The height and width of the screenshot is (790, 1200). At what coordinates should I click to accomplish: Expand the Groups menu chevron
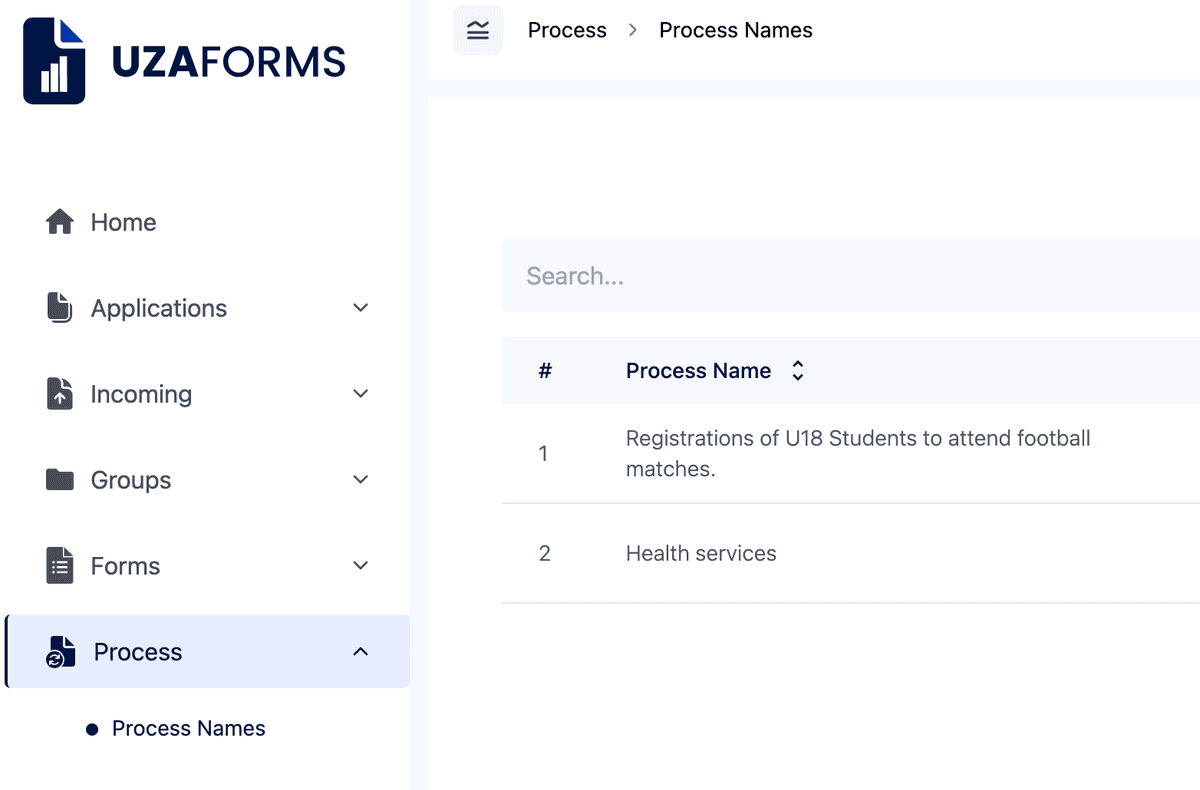361,480
